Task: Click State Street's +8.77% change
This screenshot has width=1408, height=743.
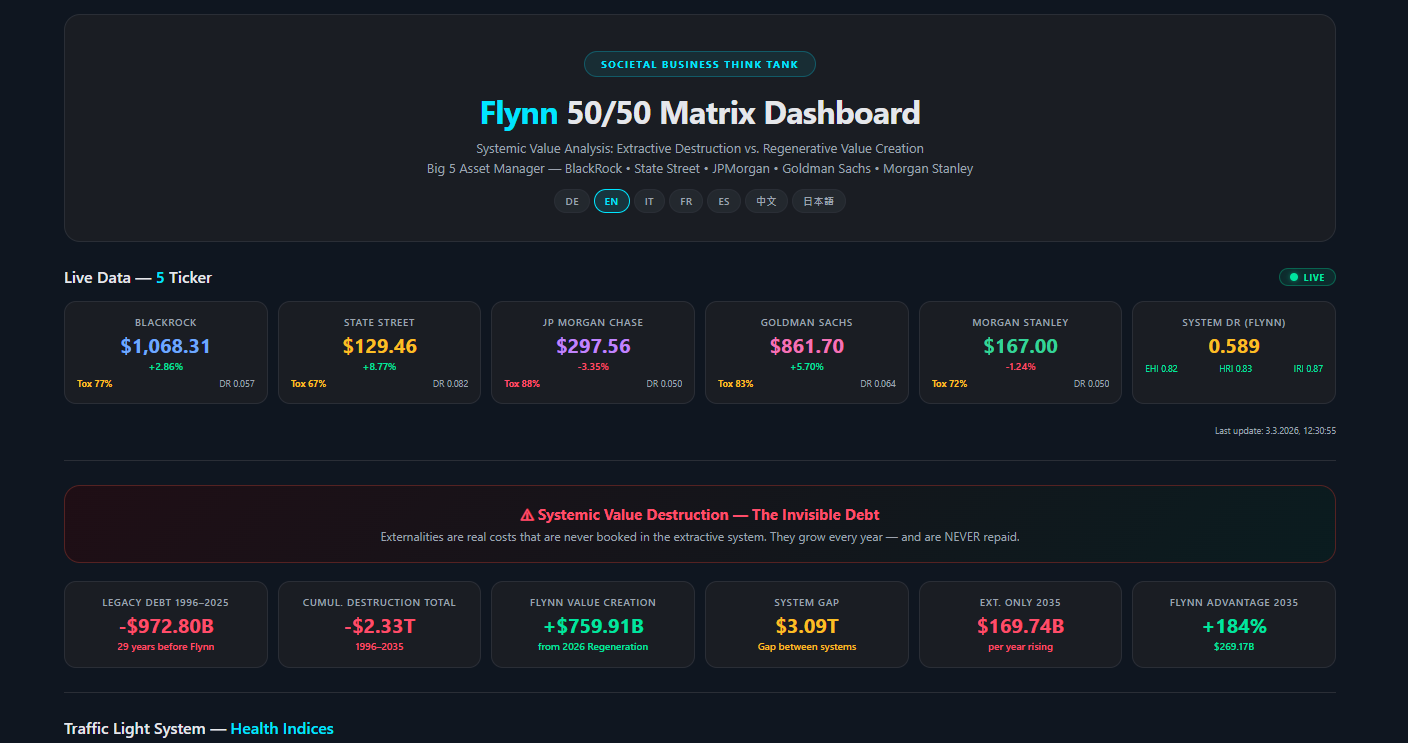Action: pos(380,367)
